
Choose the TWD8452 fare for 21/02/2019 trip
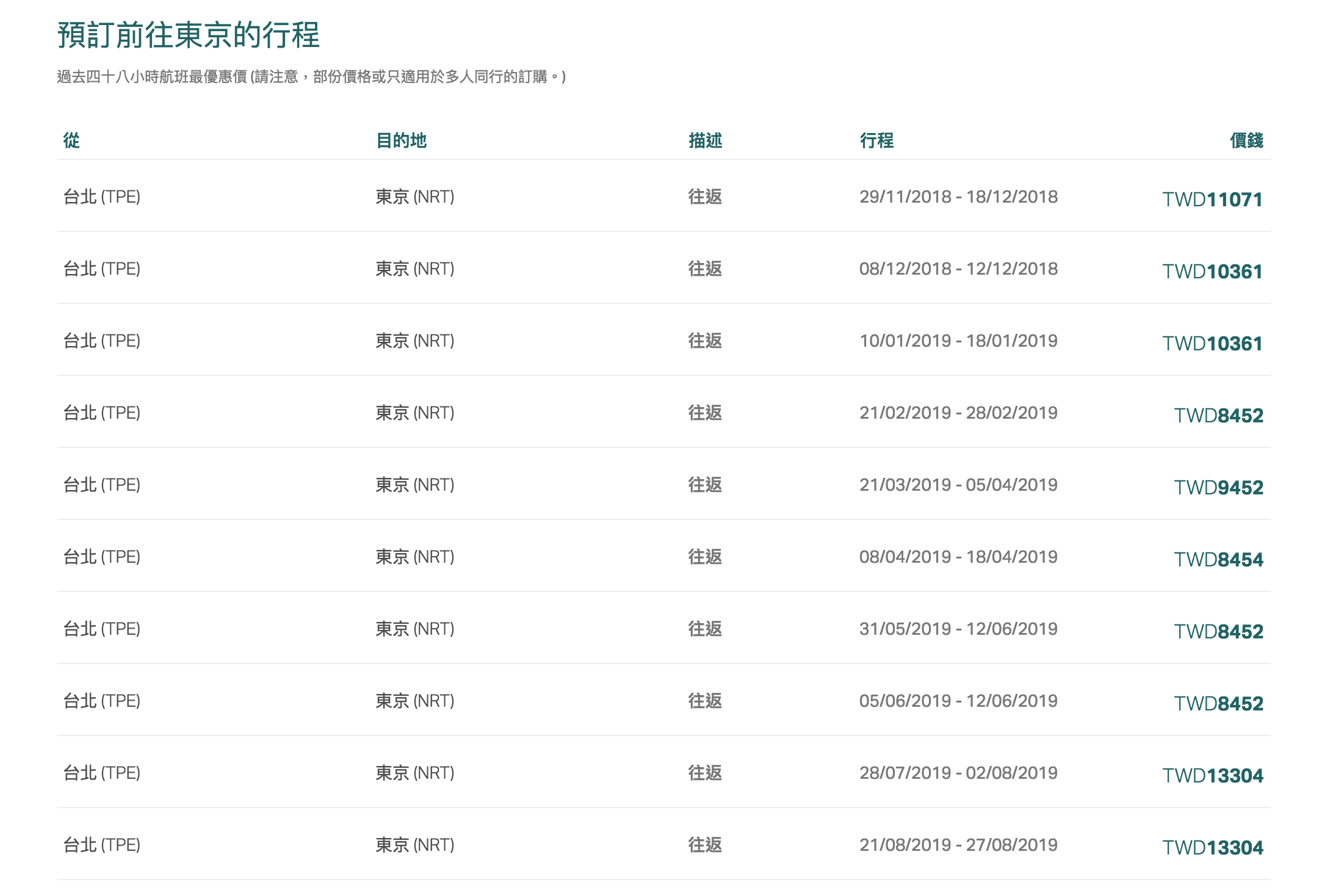pyautogui.click(x=1218, y=415)
